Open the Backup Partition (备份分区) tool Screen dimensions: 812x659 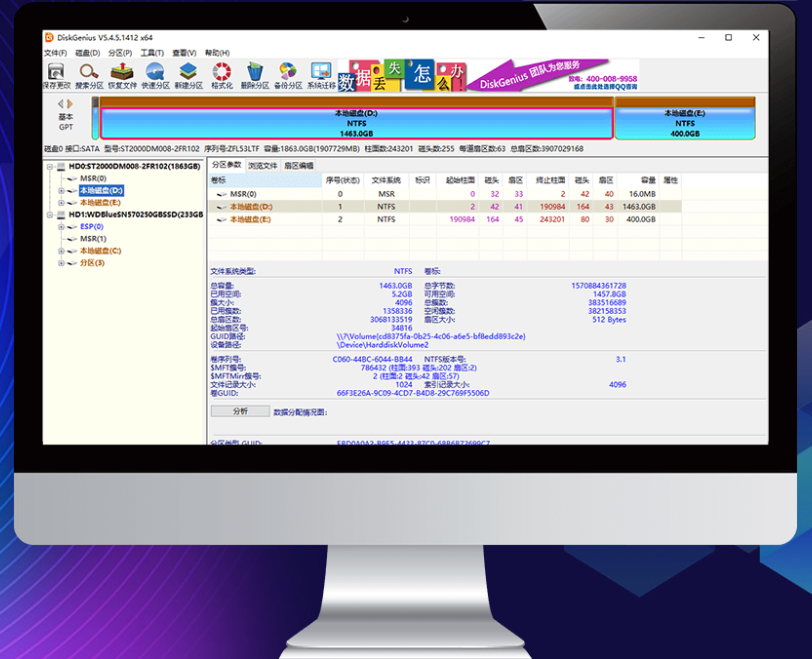[288, 76]
